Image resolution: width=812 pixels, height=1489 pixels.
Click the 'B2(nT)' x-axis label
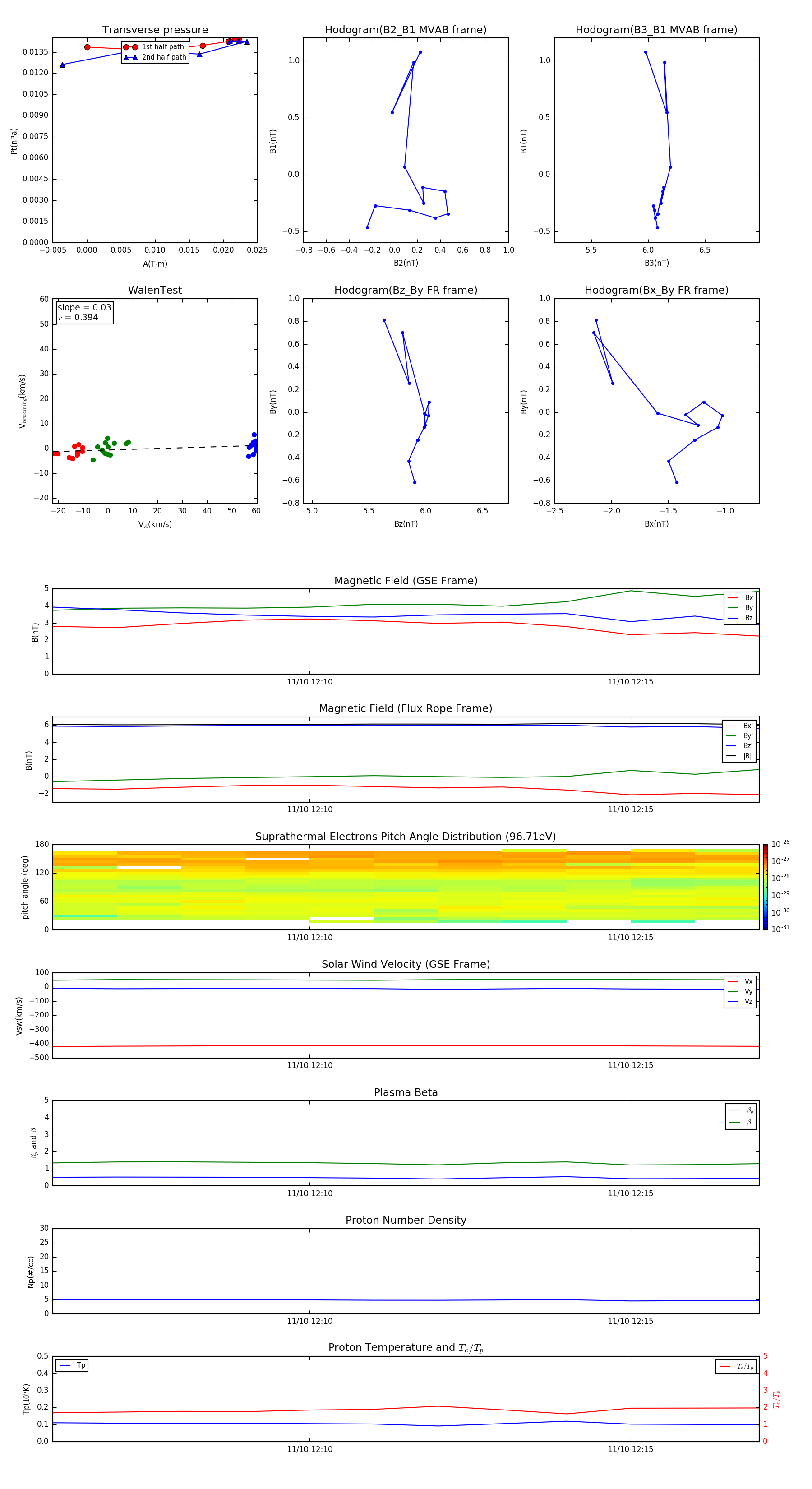pyautogui.click(x=406, y=263)
